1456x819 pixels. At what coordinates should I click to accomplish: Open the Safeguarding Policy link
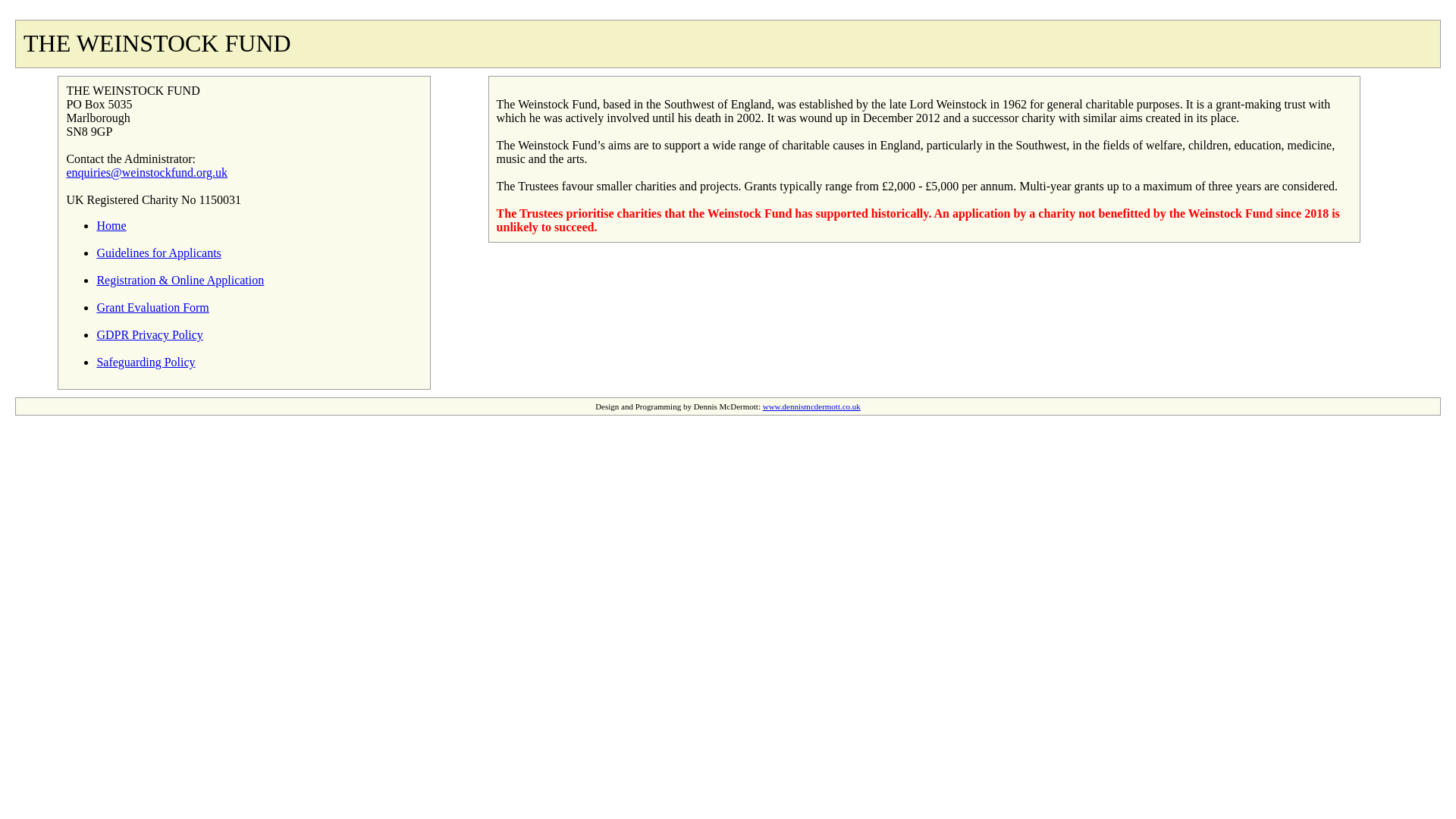146,362
